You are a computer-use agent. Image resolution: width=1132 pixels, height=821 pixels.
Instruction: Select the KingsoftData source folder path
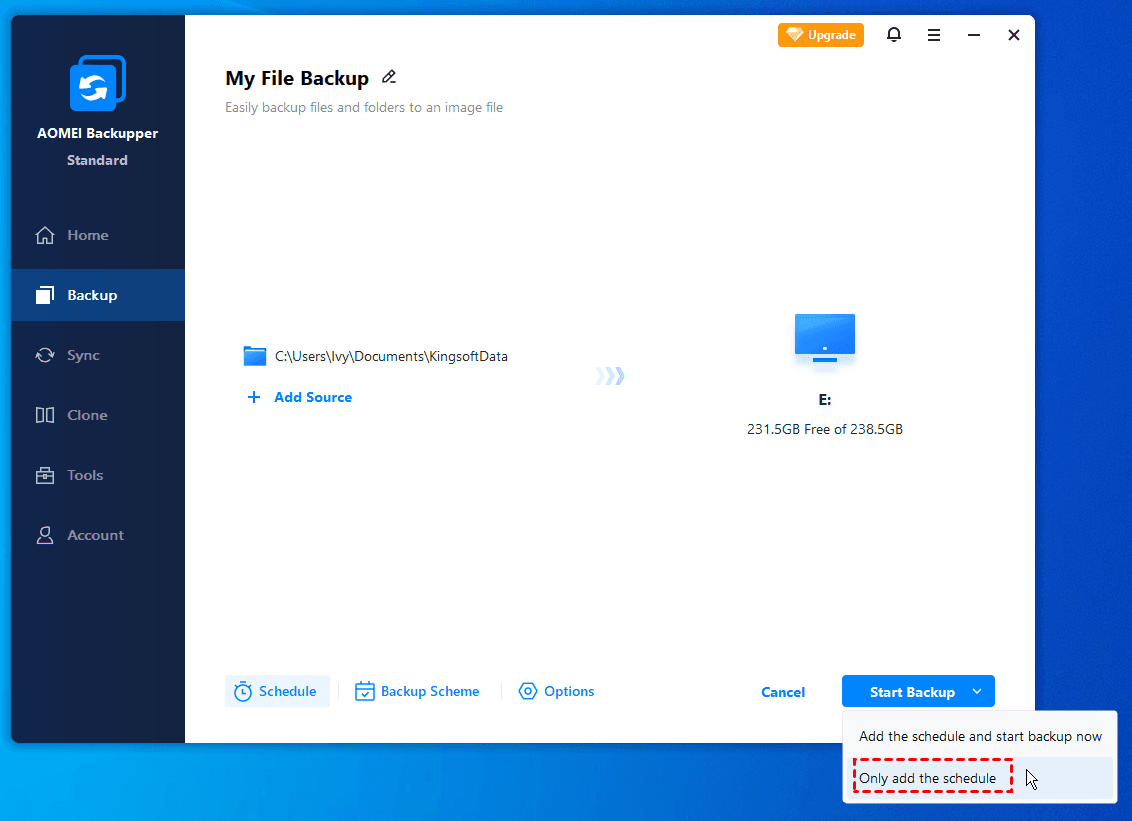click(391, 356)
